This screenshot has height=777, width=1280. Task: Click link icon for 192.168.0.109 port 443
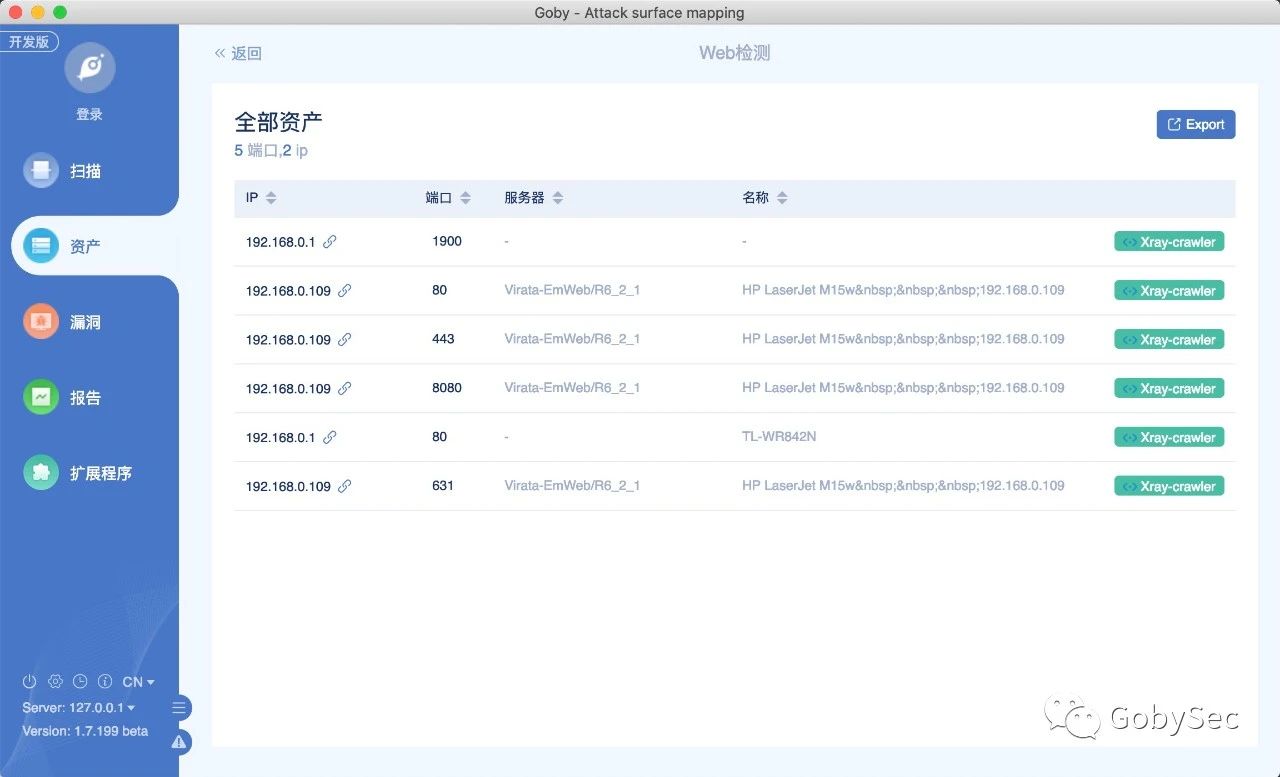(x=345, y=339)
